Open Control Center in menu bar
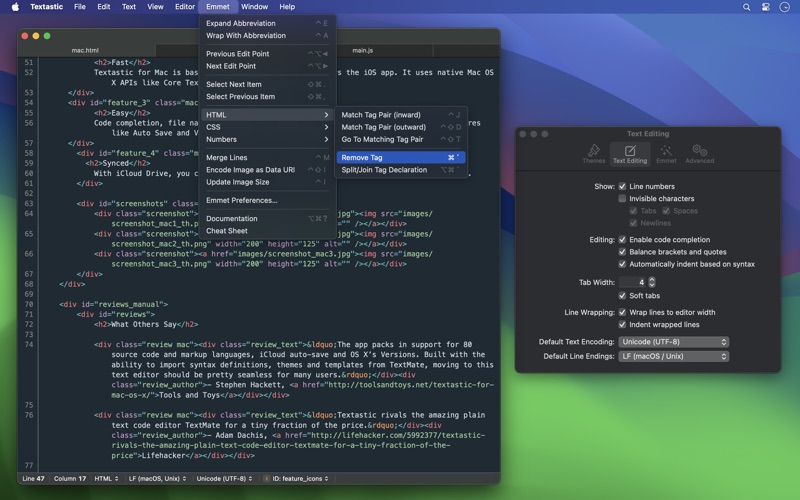The image size is (800, 500). point(765,7)
